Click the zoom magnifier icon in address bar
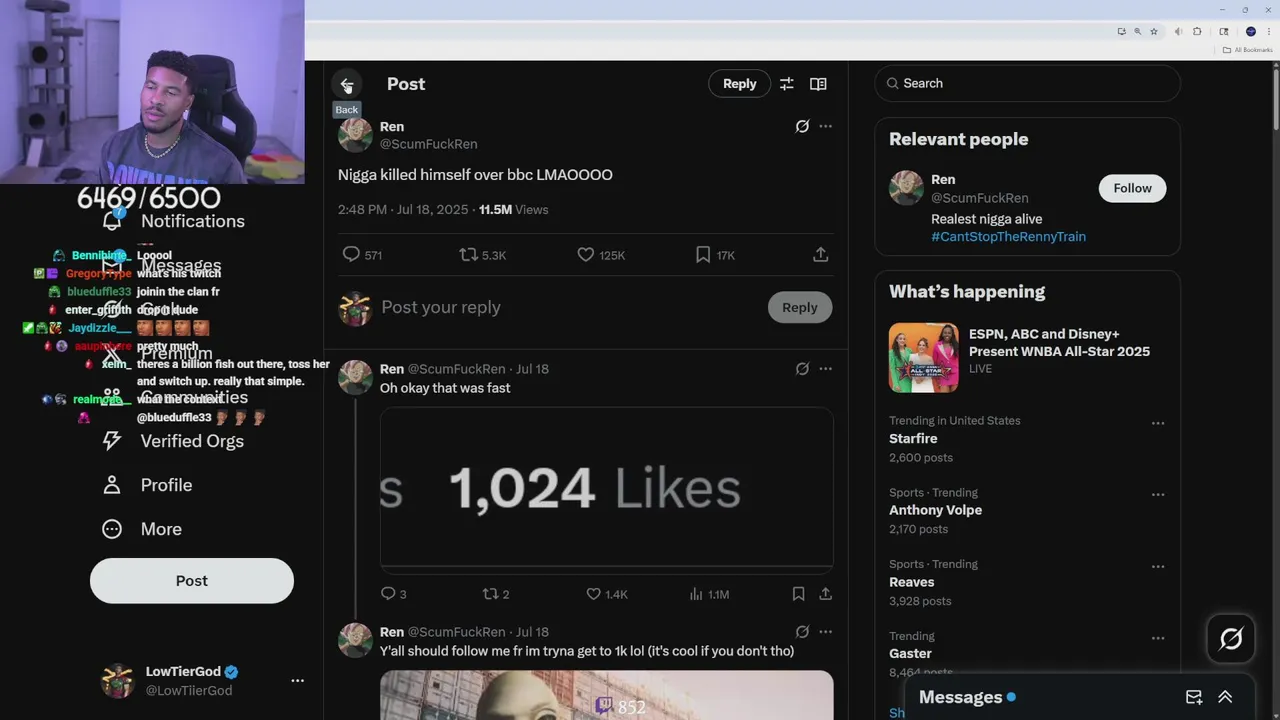This screenshot has width=1280, height=720. 1137,32
